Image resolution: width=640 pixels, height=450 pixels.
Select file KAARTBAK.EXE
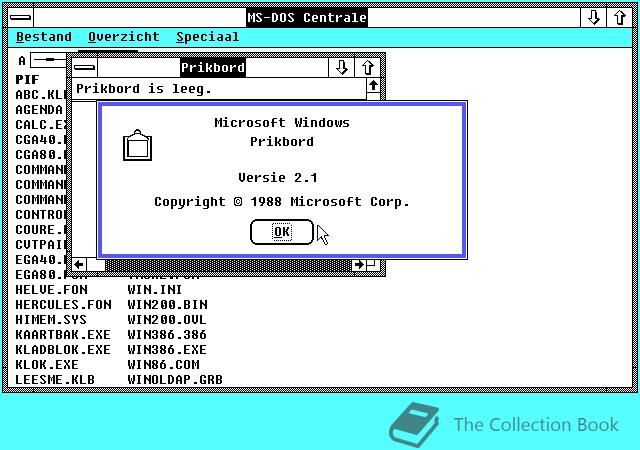63,335
